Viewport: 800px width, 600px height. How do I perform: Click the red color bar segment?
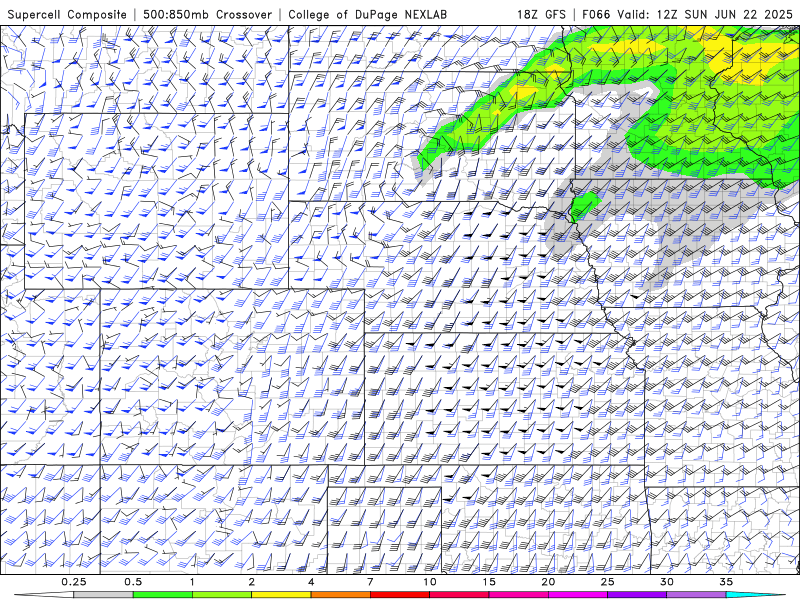click(x=399, y=595)
